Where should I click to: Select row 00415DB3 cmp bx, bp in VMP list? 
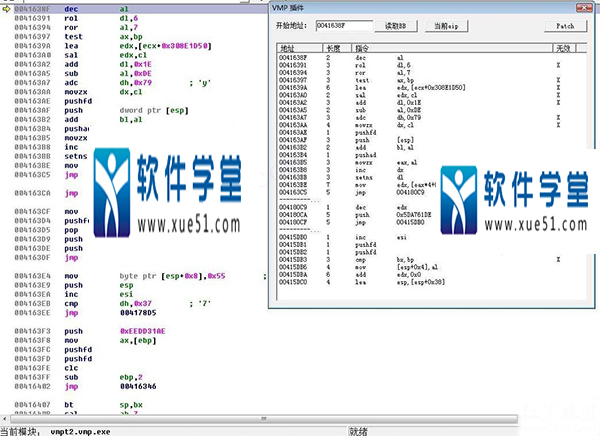coord(432,260)
